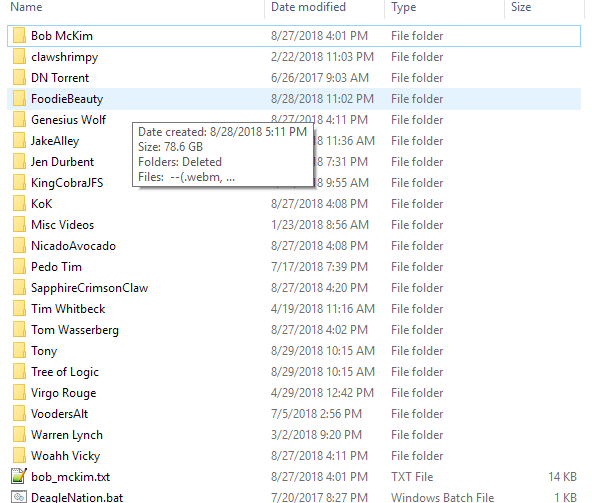This screenshot has height=503, width=592.
Task: Select the Virgo Rouge folder name
Action: pyautogui.click(x=63, y=393)
